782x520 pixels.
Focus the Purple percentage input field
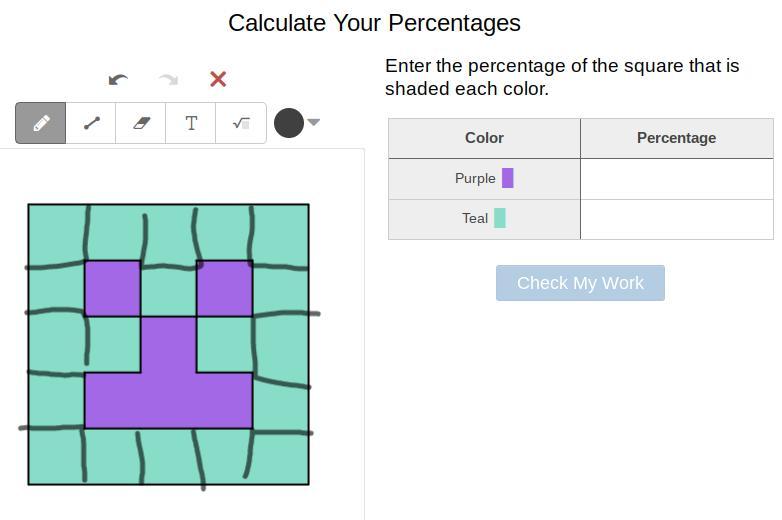point(676,179)
